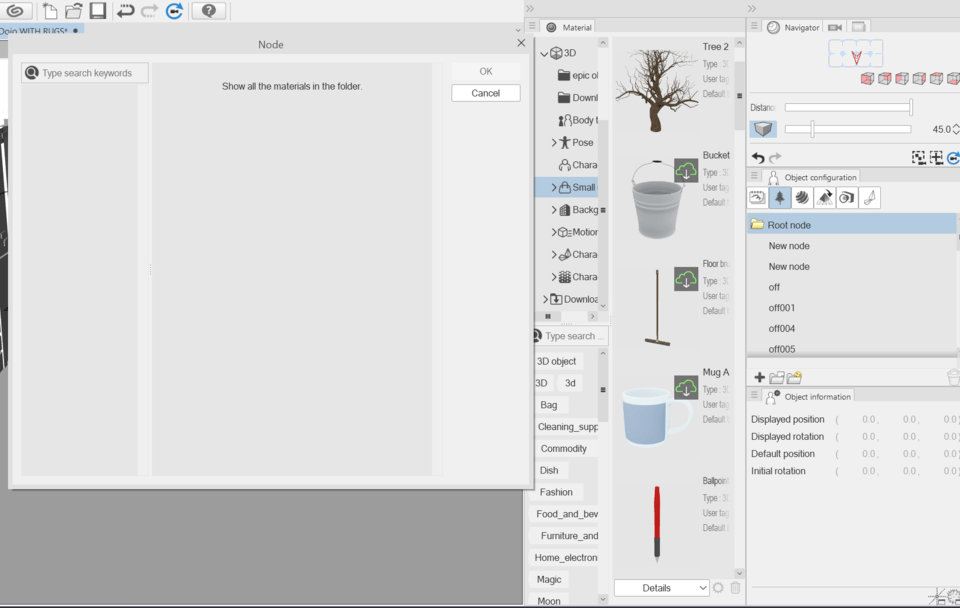
Task: Open the Object information panel hamburger menu
Action: [x=754, y=396]
